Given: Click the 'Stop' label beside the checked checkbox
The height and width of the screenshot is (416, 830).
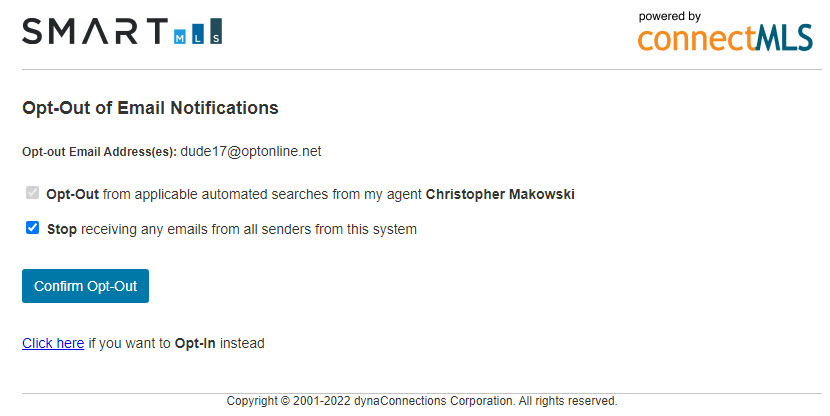Looking at the screenshot, I should point(62,229).
